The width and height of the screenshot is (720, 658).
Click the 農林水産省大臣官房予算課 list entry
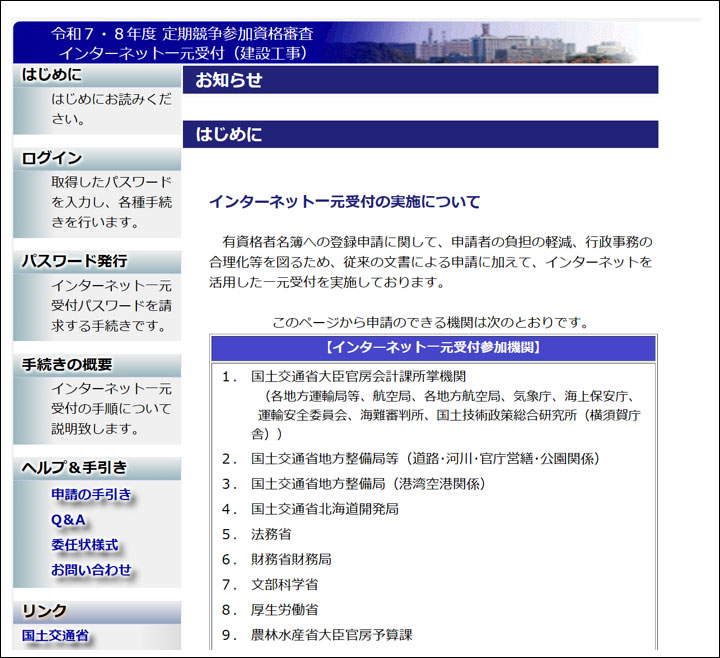pyautogui.click(x=332, y=635)
